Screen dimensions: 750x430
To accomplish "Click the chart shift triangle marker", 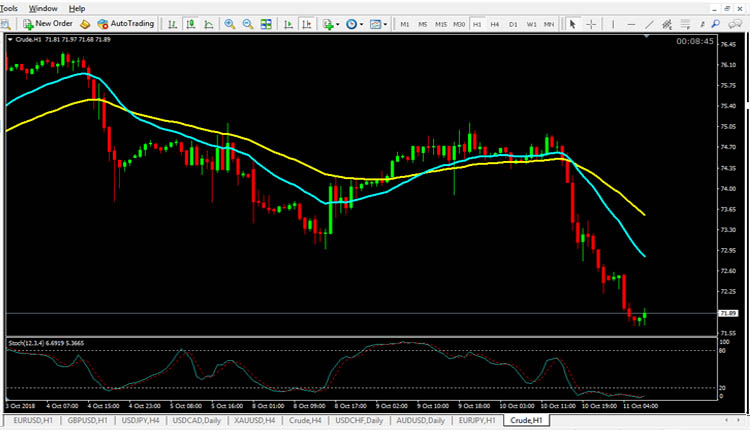I will pos(646,36).
